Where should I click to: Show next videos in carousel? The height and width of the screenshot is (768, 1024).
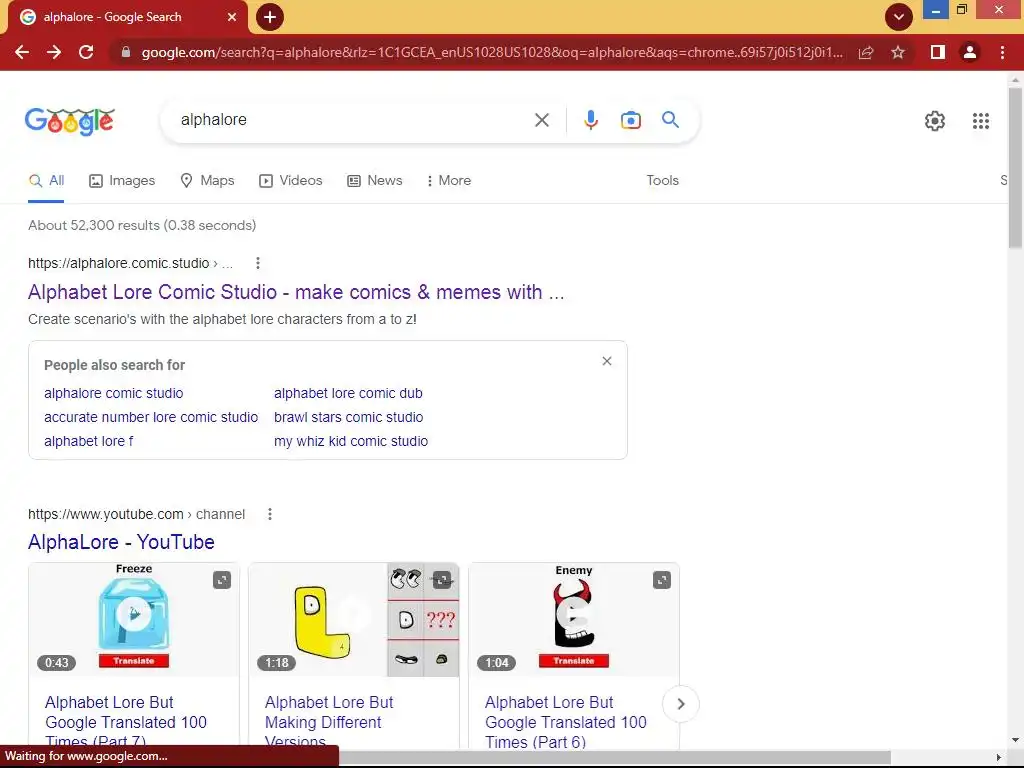pyautogui.click(x=680, y=704)
